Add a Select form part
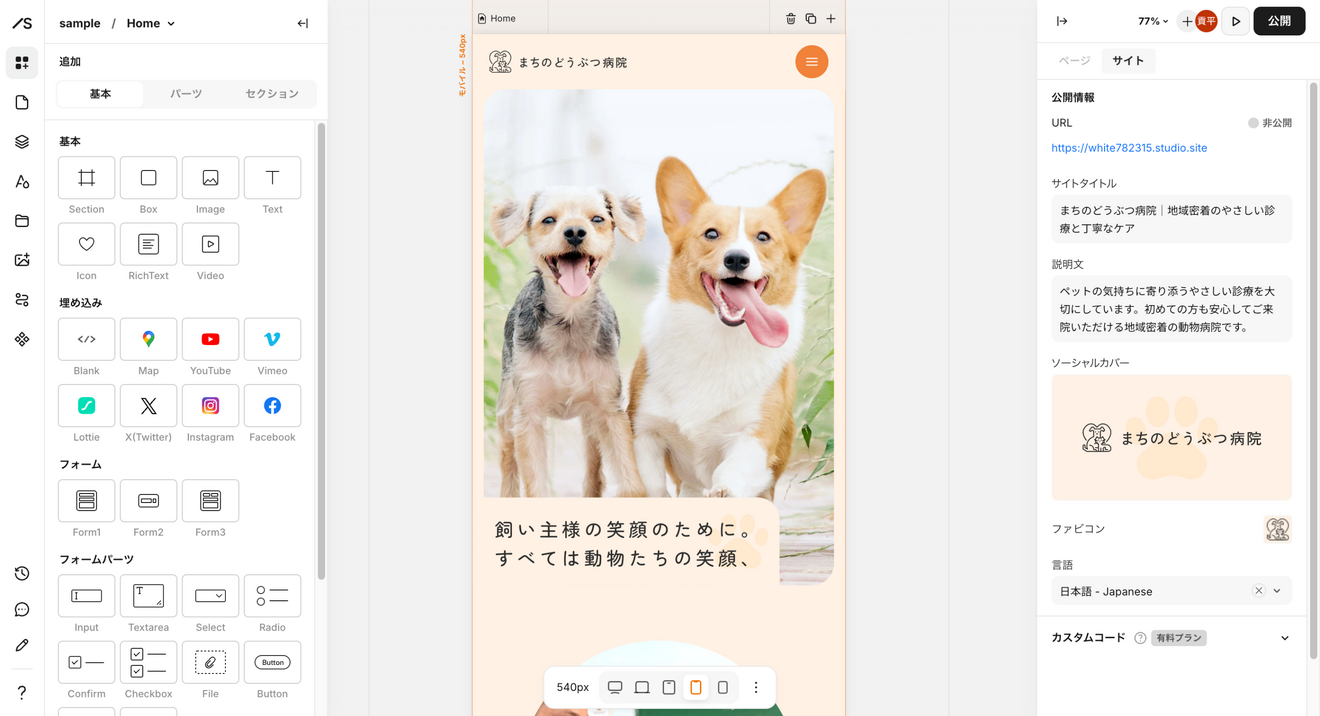The width and height of the screenshot is (1320, 716). 210,596
